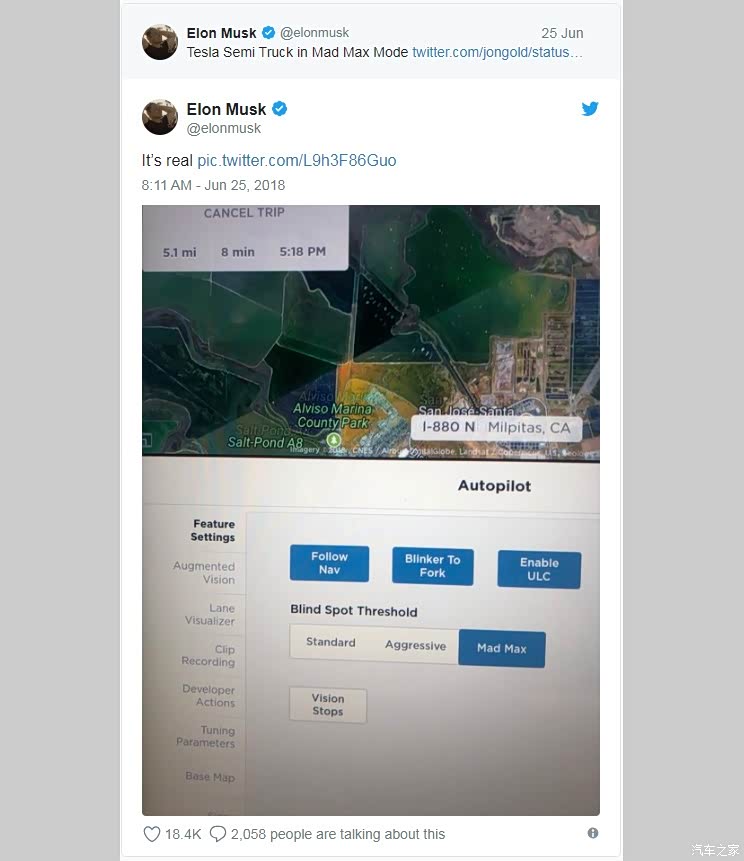Open replies via speech bubble icon
Viewport: 744px width, 861px height.
coord(218,834)
